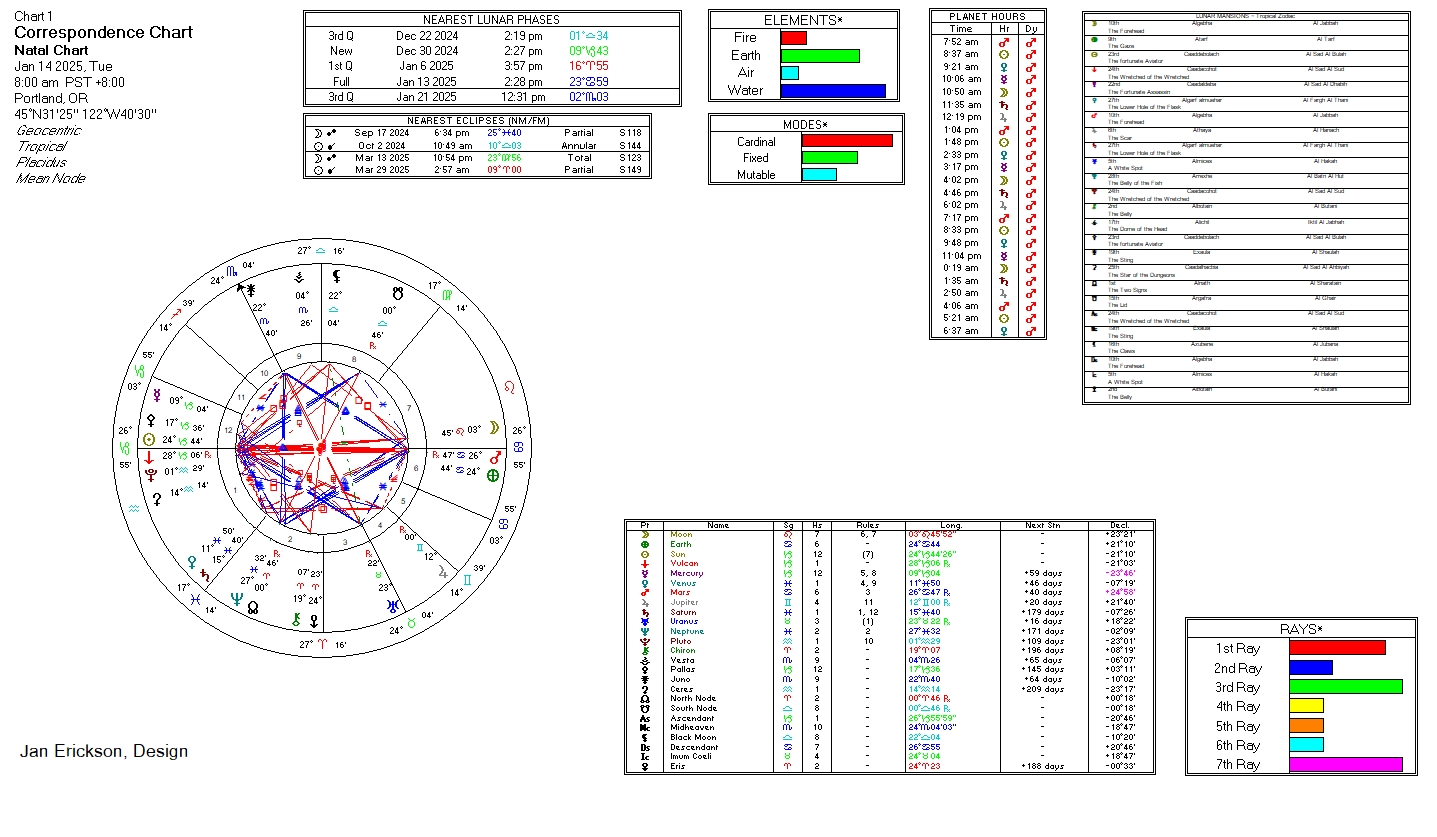Click the teal Neptune trident glyph in the wheel
1437x837 pixels.
237,600
